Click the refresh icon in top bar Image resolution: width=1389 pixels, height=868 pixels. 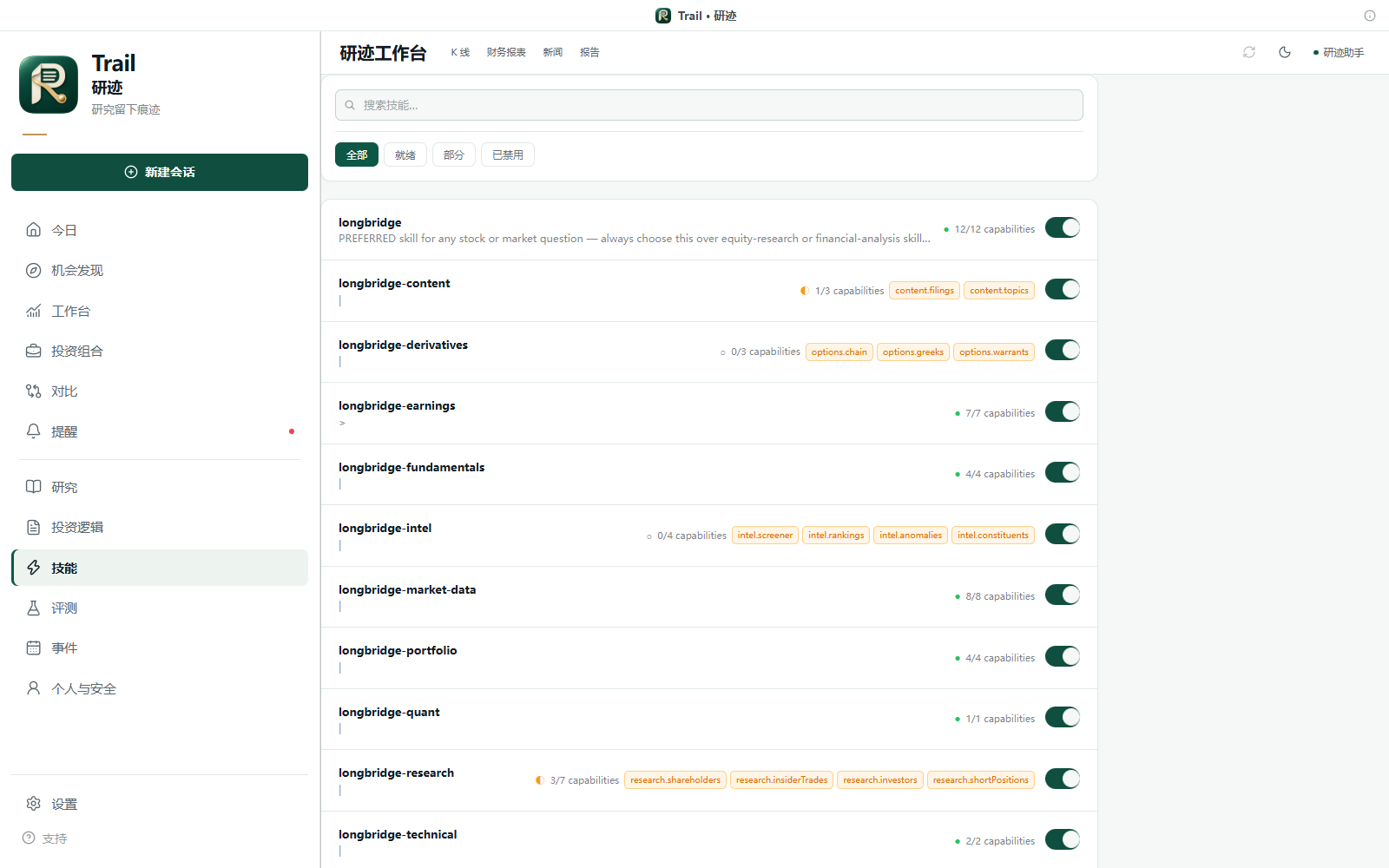(1249, 52)
